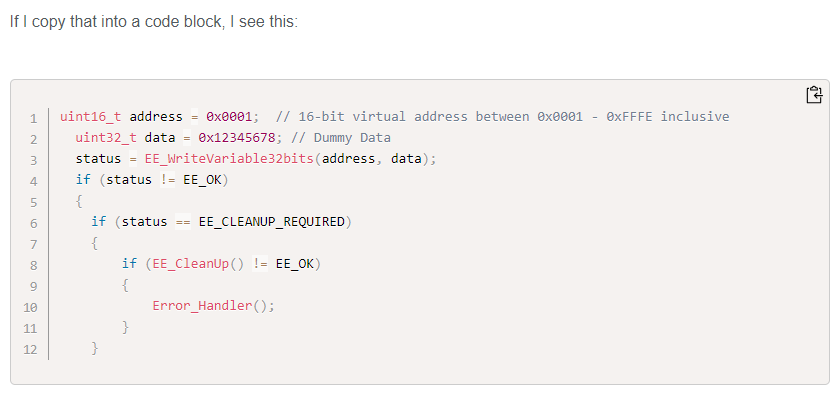Click the EE_CleanUp function call

point(183,264)
